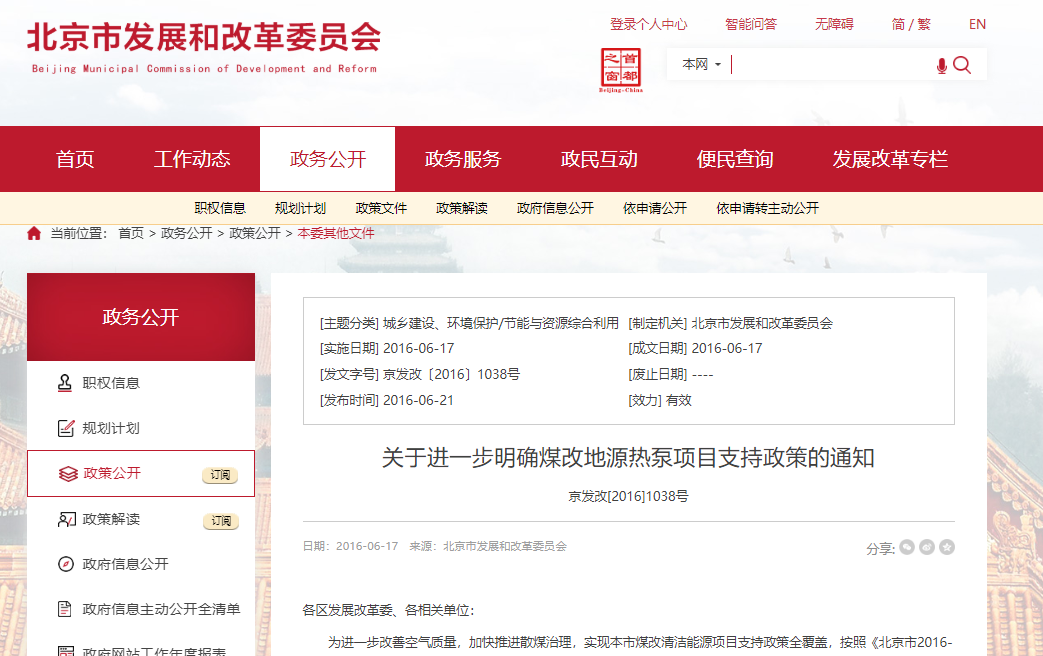Screen dimensions: 1043x656
Task: Open 职权信息 in the sub-navigation bar
Action: pos(220,208)
